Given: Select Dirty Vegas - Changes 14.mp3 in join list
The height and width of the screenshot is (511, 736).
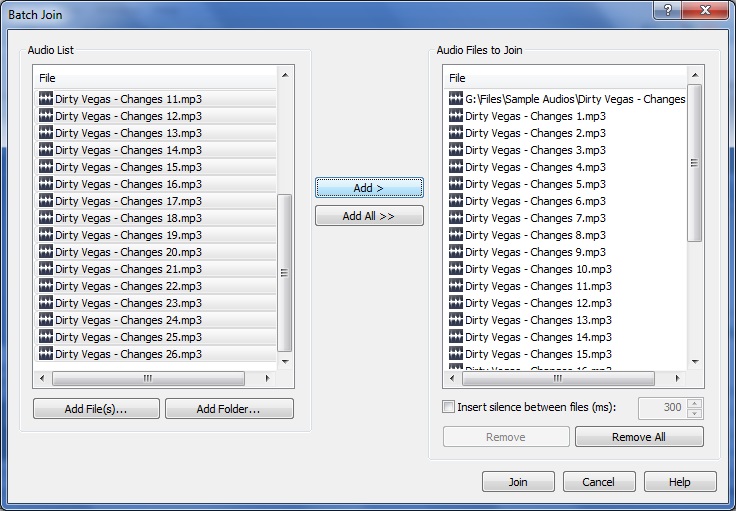Looking at the screenshot, I should pyautogui.click(x=565, y=337).
